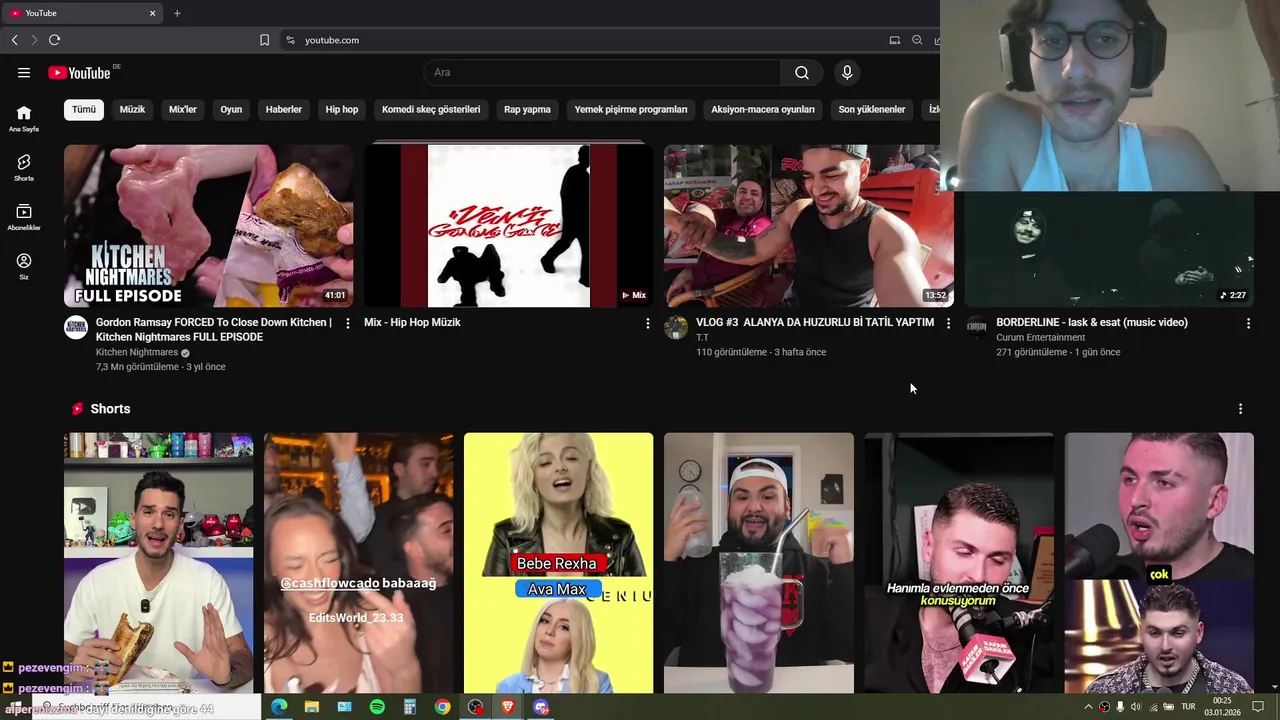Open Shorts from the left sidebar
Viewport: 1280px width, 720px height.
pos(24,167)
